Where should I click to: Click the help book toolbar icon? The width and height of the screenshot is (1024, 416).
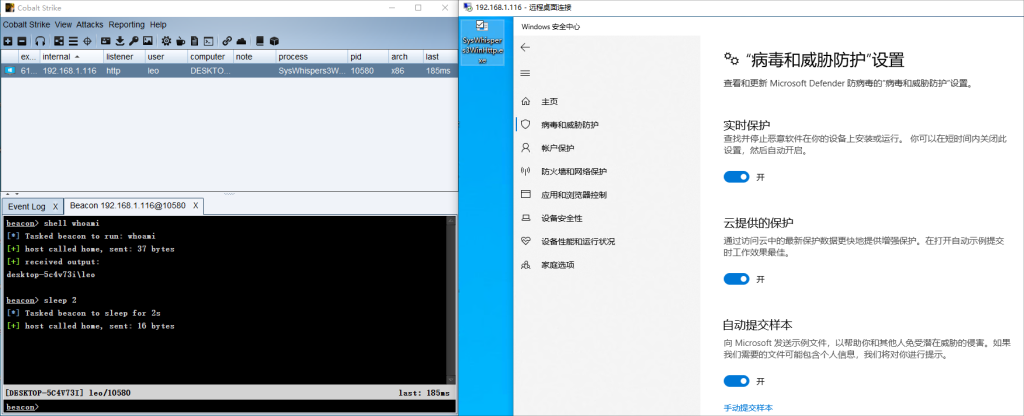click(260, 41)
